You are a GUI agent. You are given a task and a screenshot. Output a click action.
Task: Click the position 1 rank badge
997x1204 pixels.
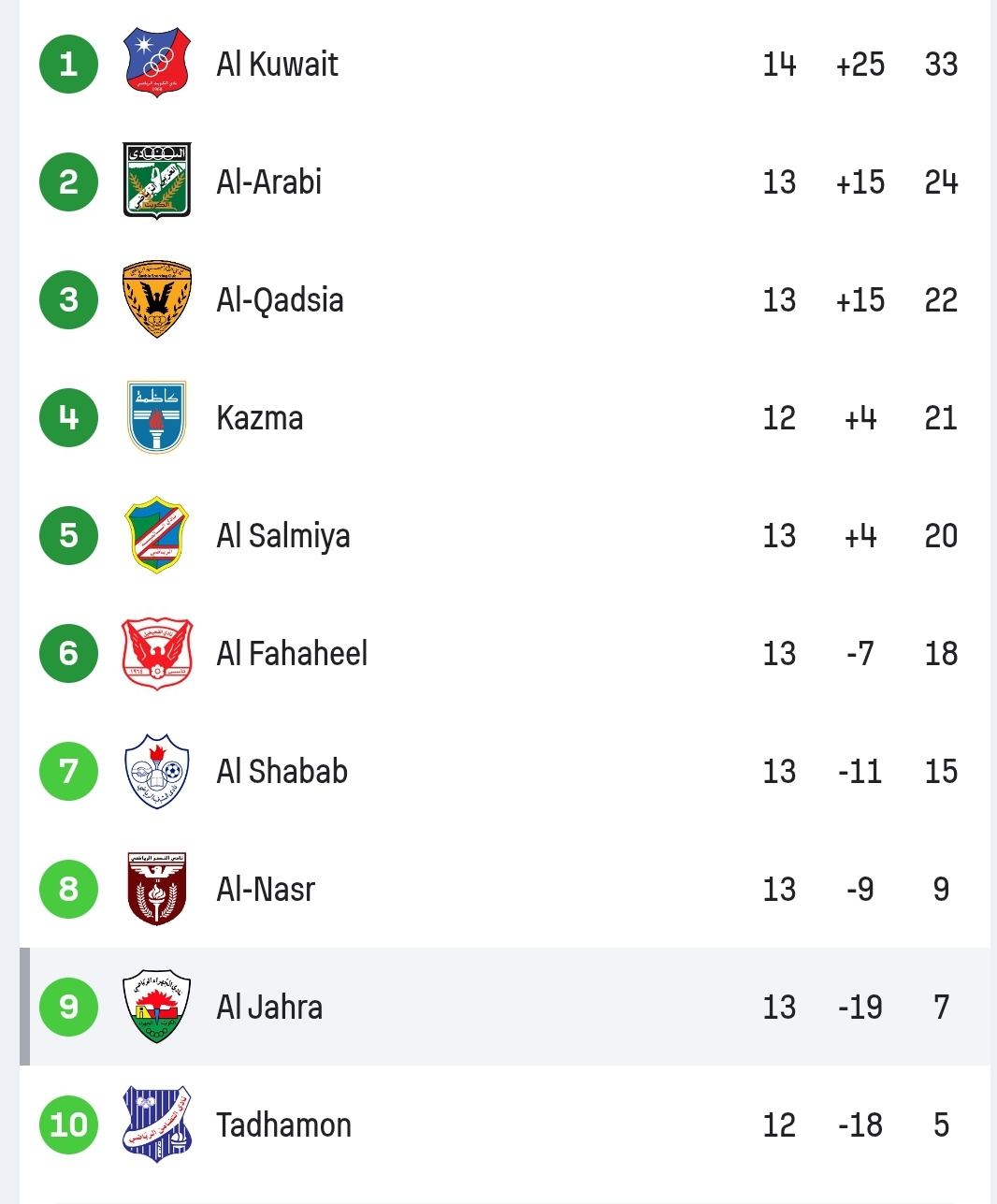coord(68,64)
